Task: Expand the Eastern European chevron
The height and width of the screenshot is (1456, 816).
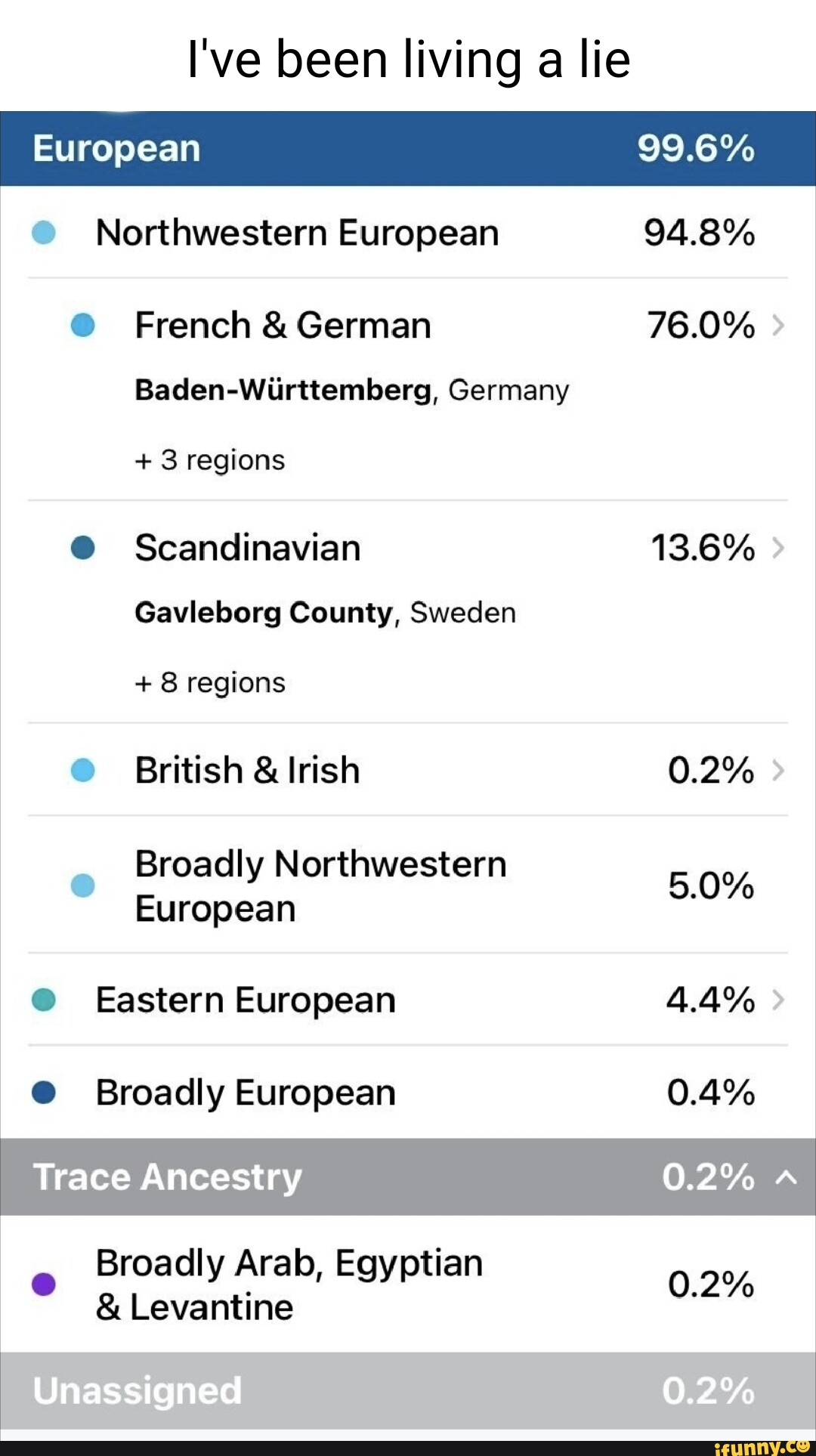Action: click(778, 1000)
